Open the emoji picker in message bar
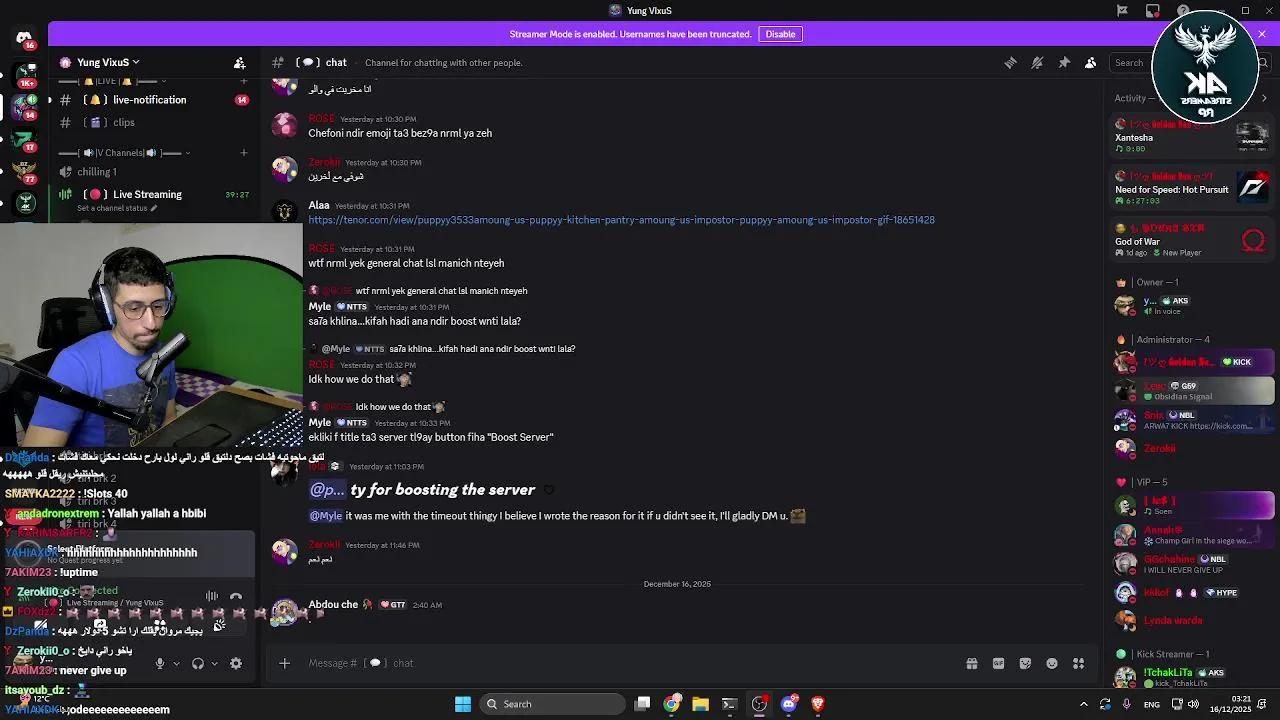1280x720 pixels. 1052,663
